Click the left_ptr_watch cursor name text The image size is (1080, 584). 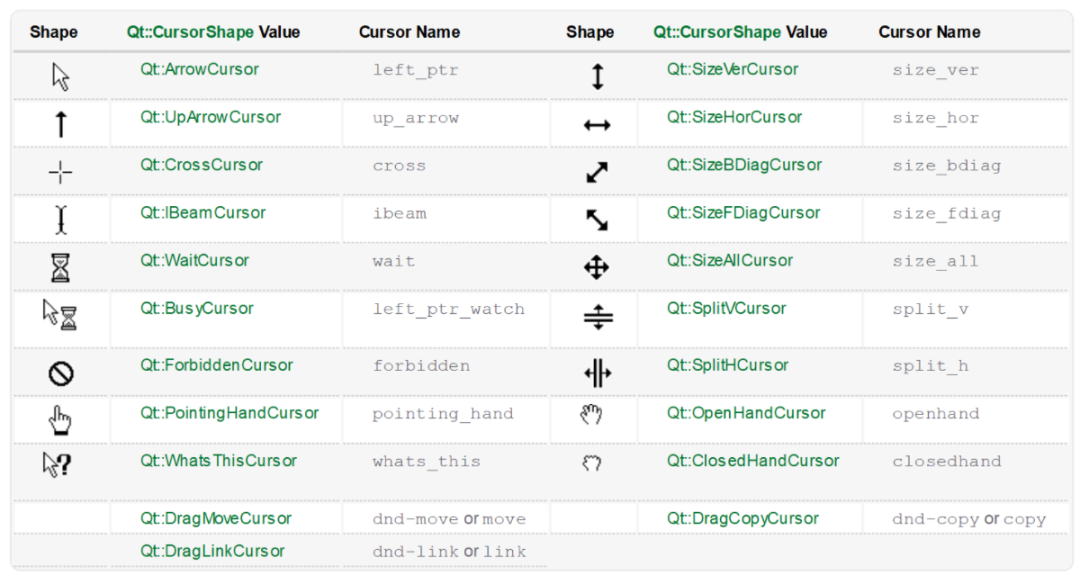click(448, 309)
